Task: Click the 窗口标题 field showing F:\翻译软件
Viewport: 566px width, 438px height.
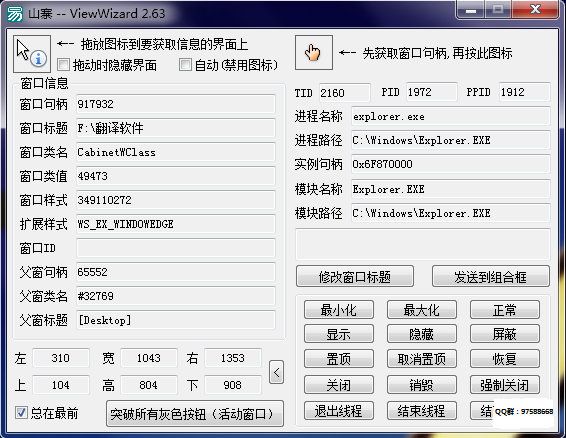Action: pyautogui.click(x=176, y=128)
